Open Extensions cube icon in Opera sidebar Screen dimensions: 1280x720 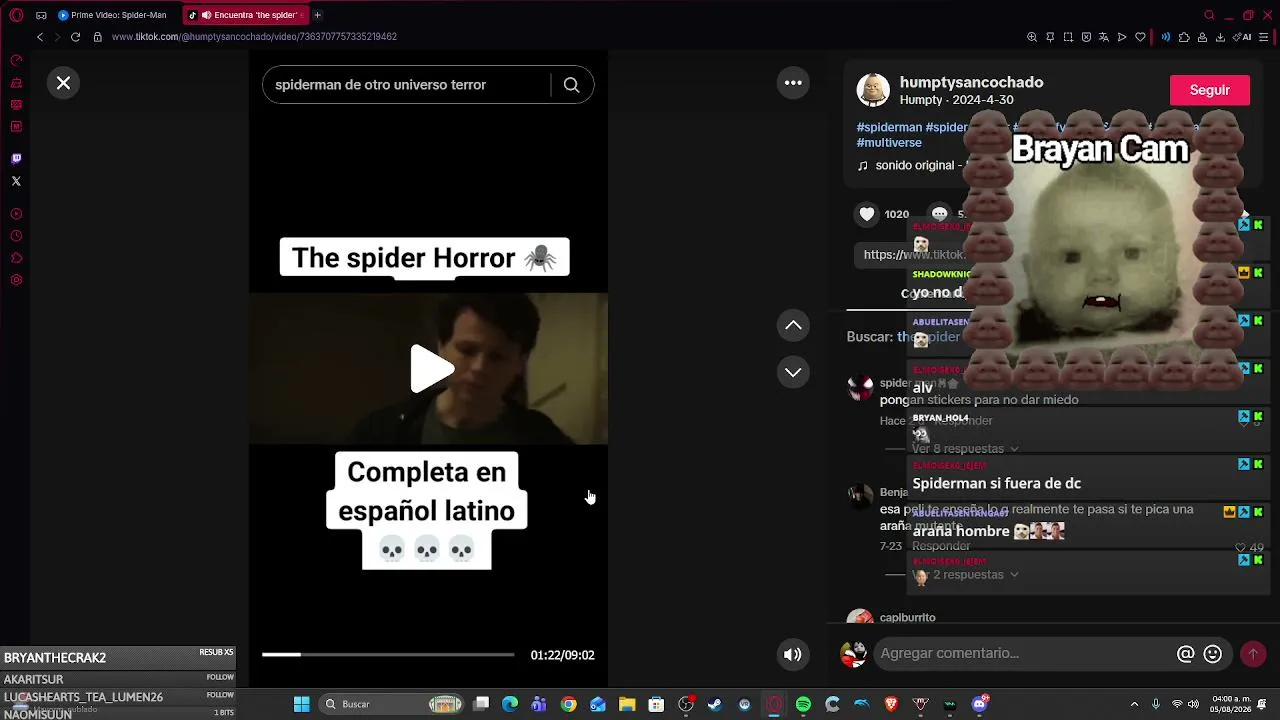(x=16, y=258)
